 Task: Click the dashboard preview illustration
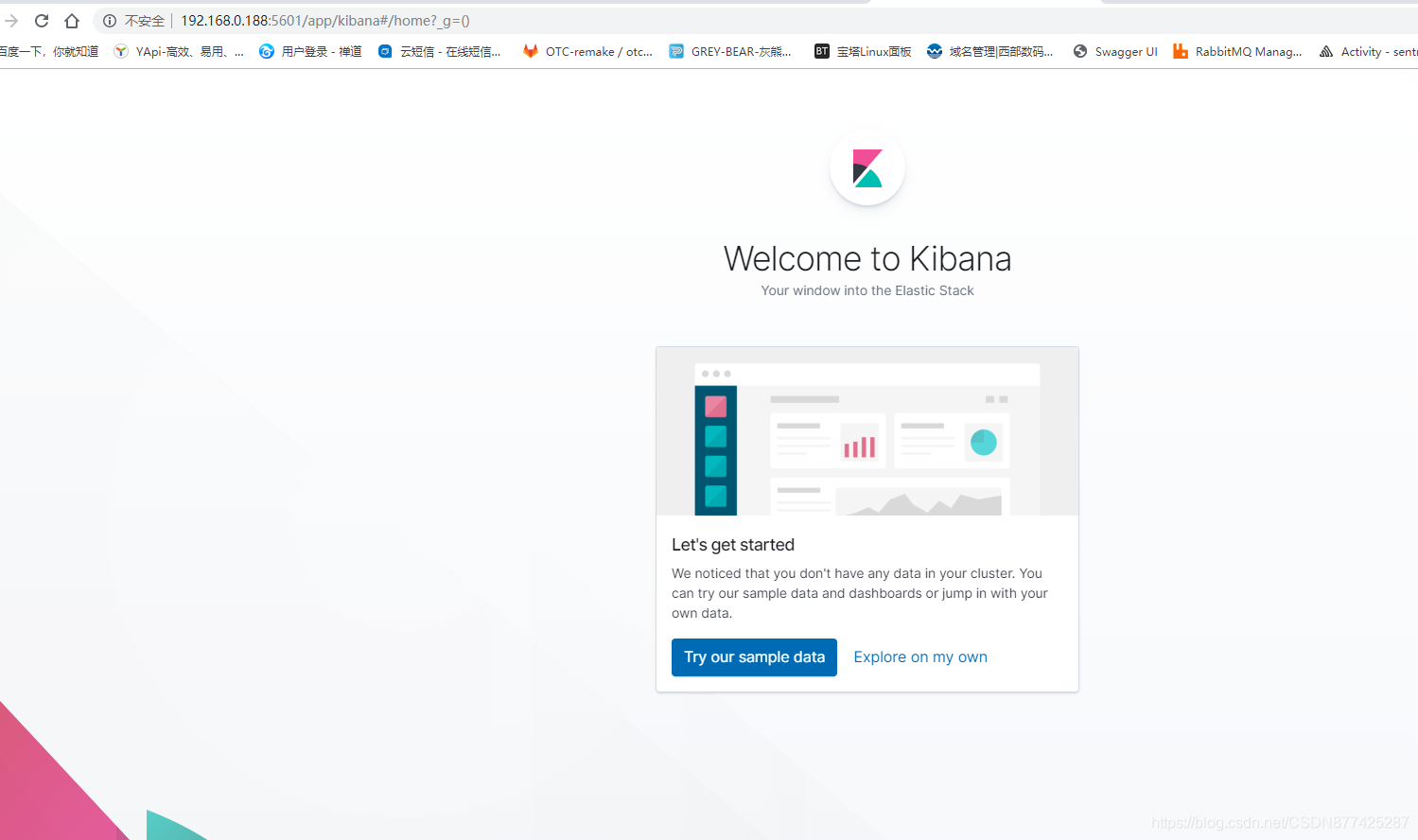point(867,431)
